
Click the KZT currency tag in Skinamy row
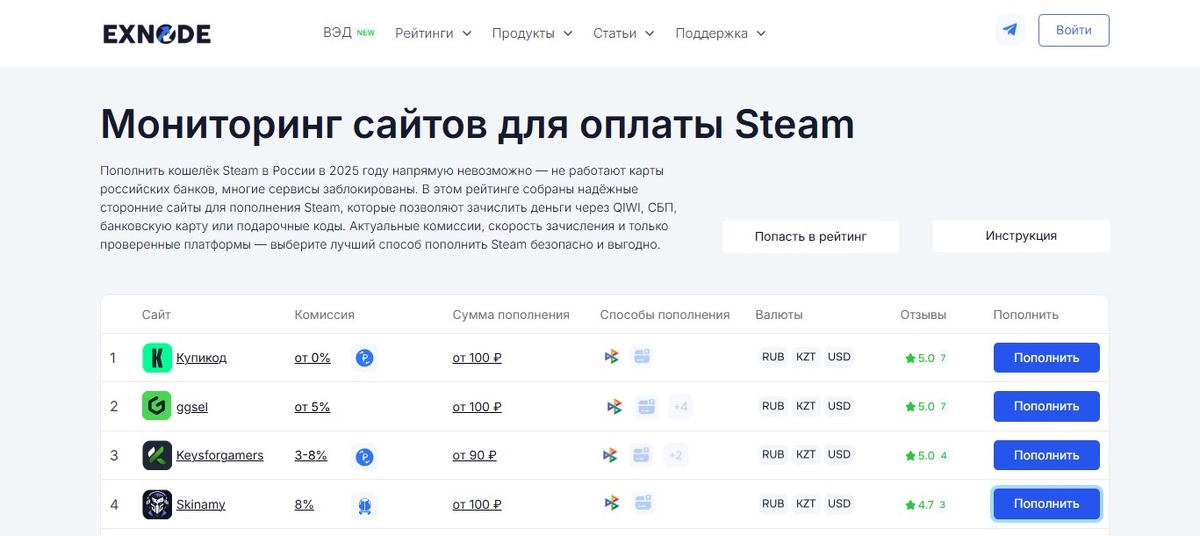click(x=806, y=504)
